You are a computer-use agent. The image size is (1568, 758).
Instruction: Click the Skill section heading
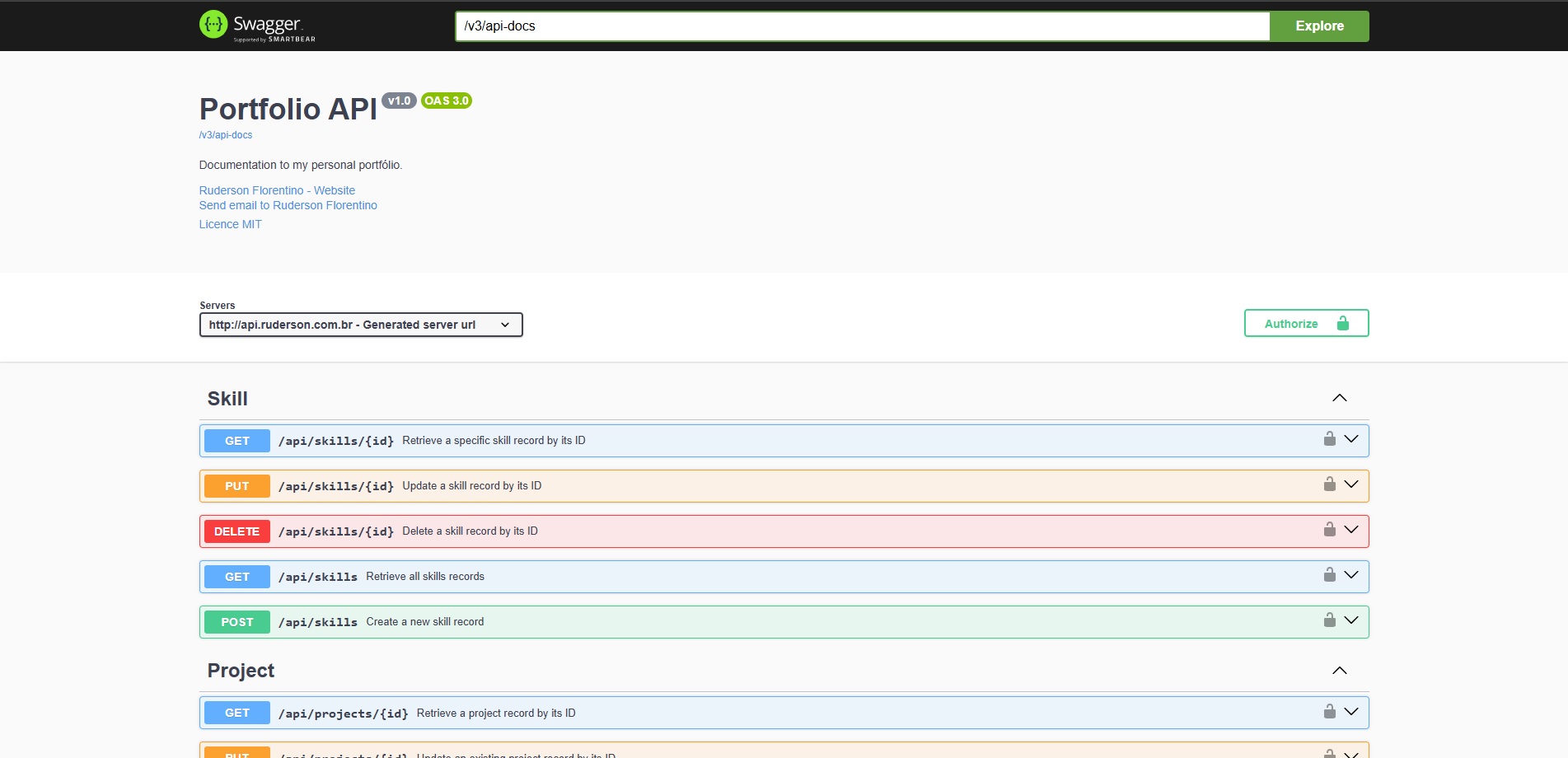tap(227, 399)
